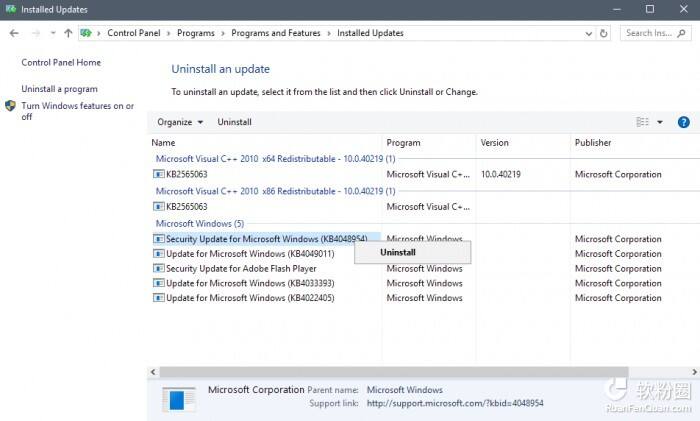Open the Organize dropdown menu
Viewport: 700px width, 421px height.
pos(180,122)
